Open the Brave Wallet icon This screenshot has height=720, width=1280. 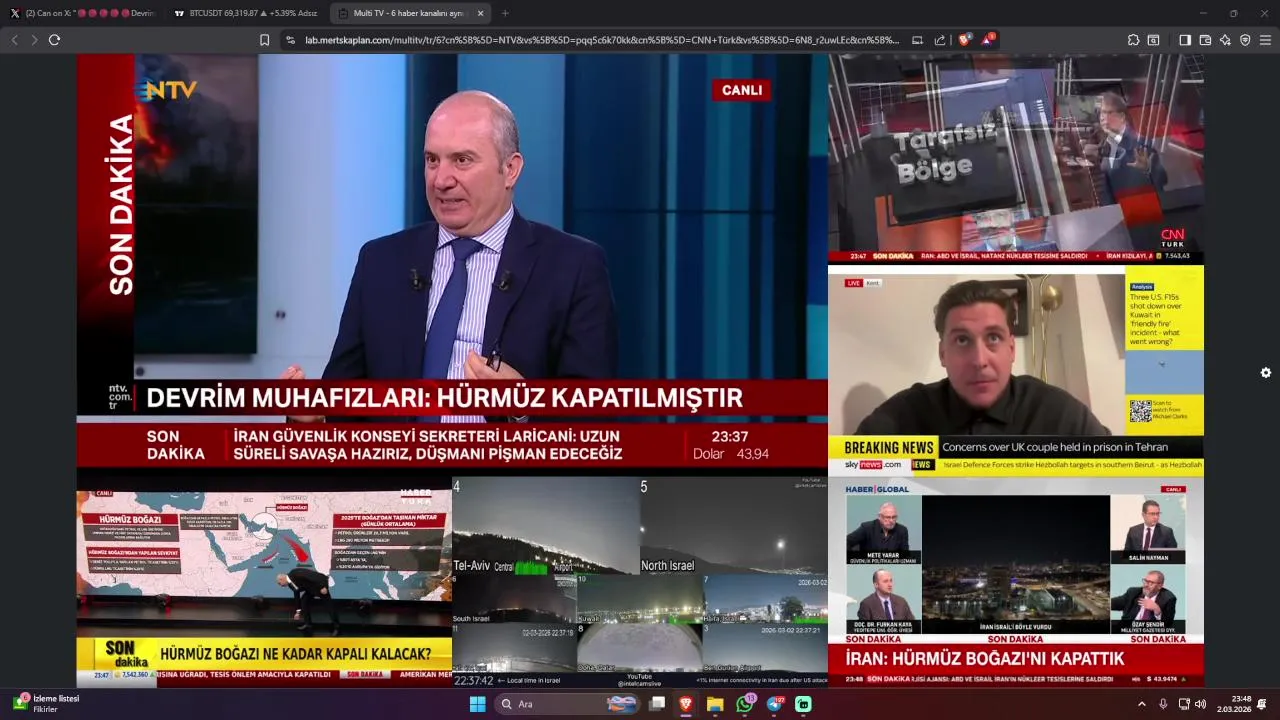1205,40
